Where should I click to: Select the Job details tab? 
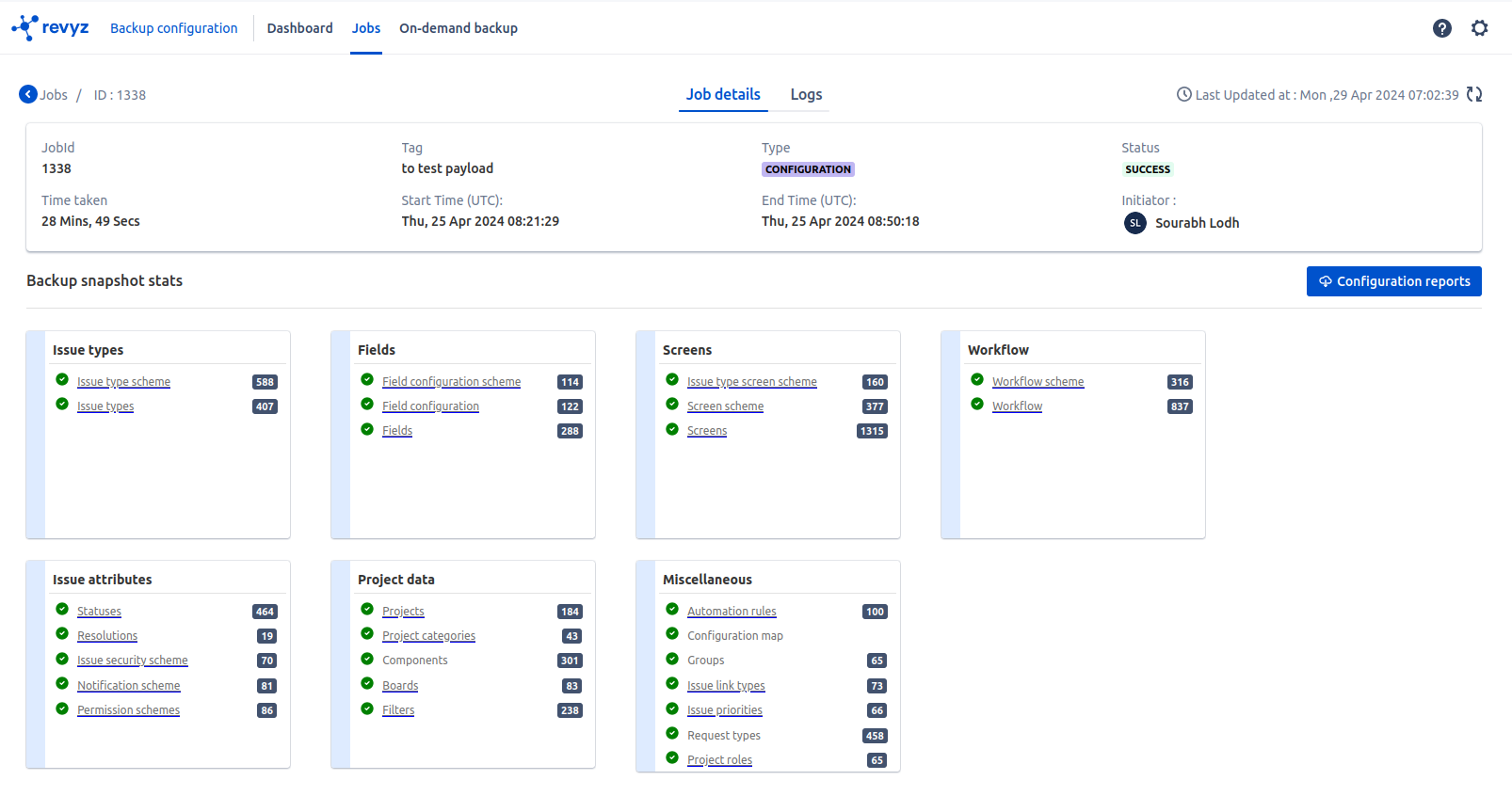click(722, 94)
